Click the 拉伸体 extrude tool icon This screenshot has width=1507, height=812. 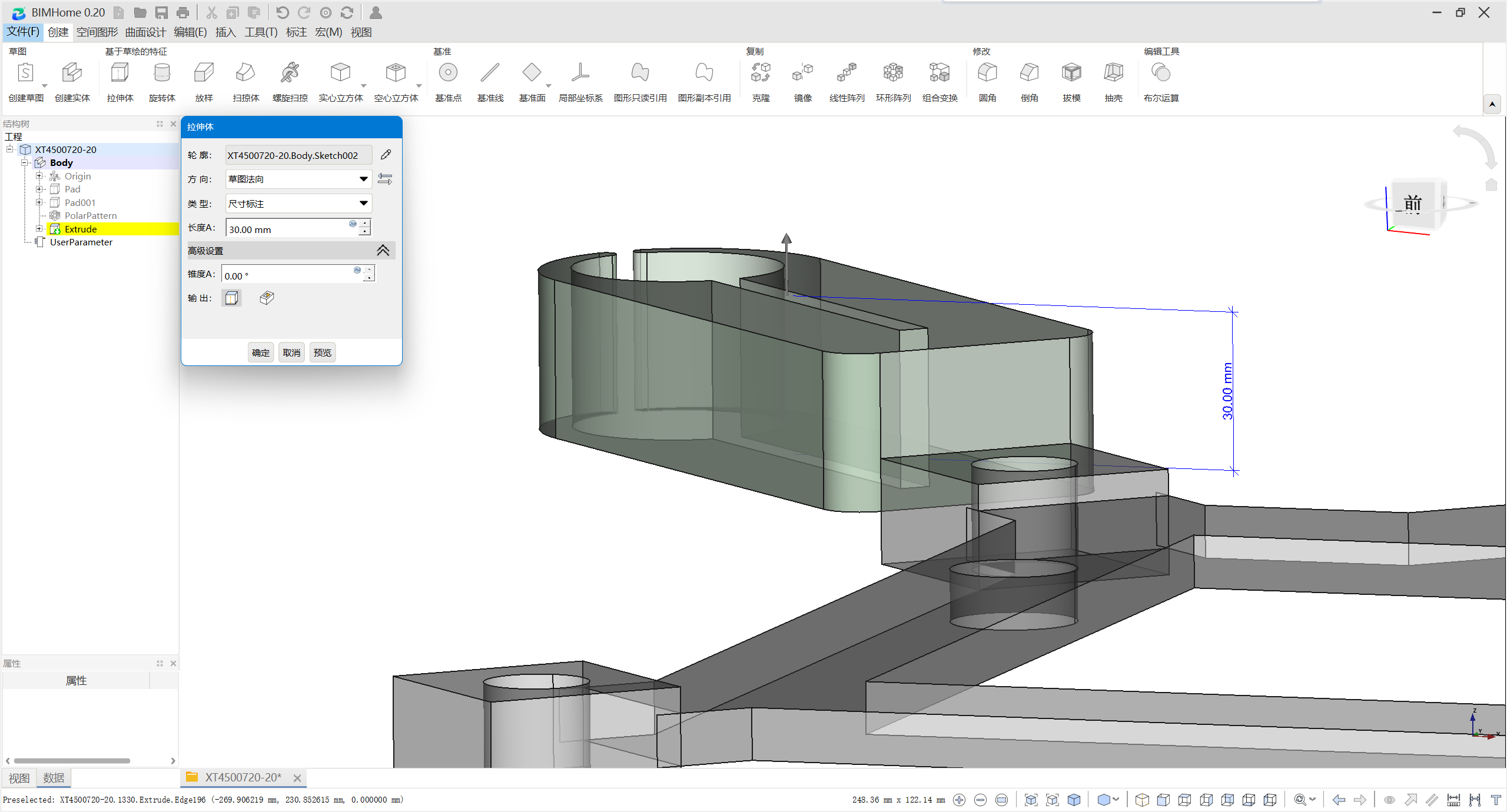pos(120,82)
